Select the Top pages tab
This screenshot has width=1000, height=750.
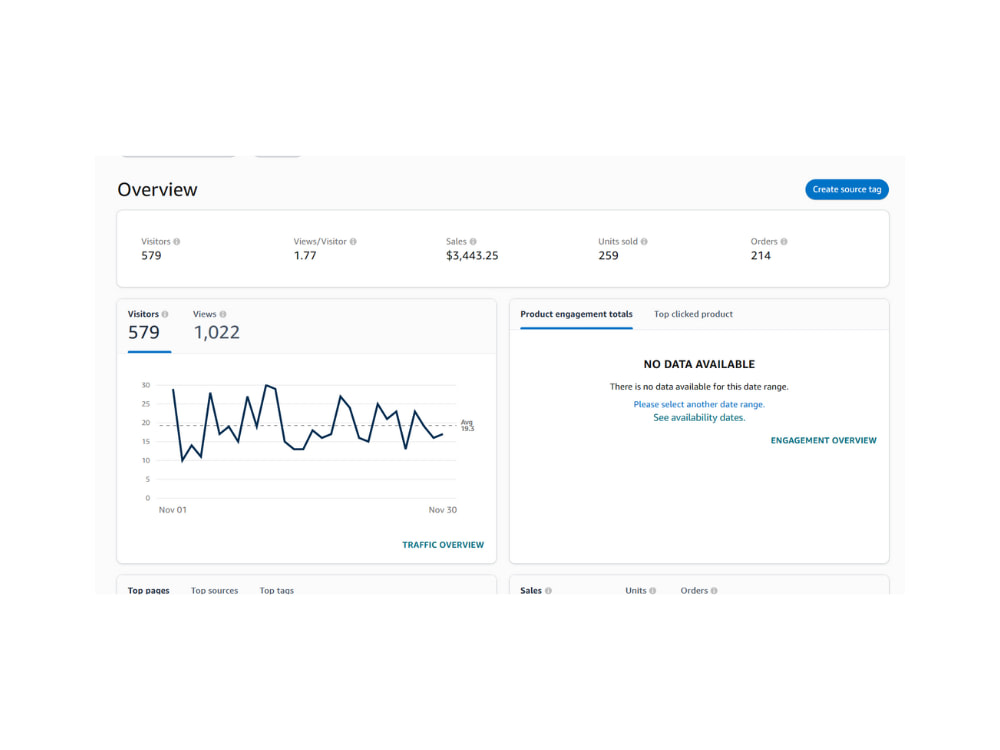coord(149,590)
